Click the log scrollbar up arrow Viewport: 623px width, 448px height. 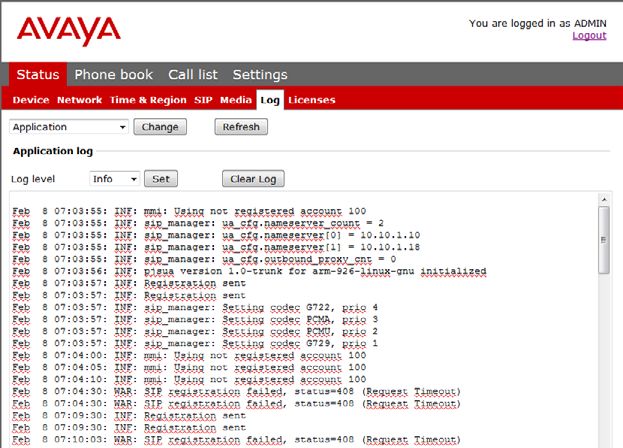click(x=604, y=199)
